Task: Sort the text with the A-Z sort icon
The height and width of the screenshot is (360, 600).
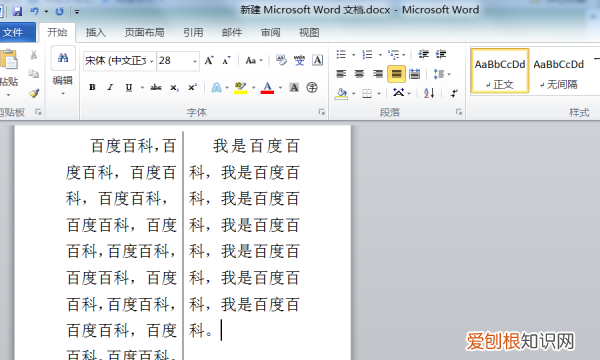Action: (x=429, y=93)
